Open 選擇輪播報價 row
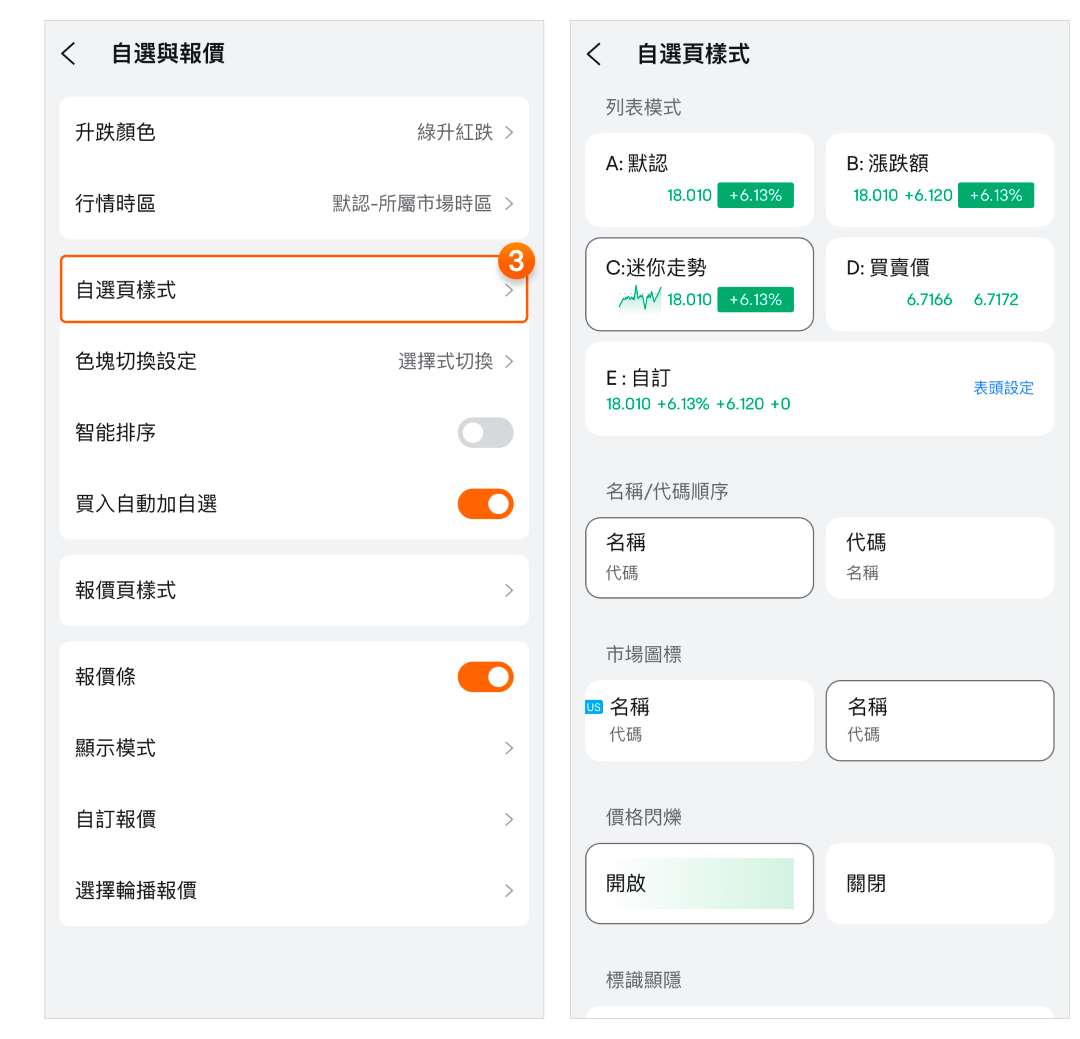The height and width of the screenshot is (1039, 1080). 293,890
